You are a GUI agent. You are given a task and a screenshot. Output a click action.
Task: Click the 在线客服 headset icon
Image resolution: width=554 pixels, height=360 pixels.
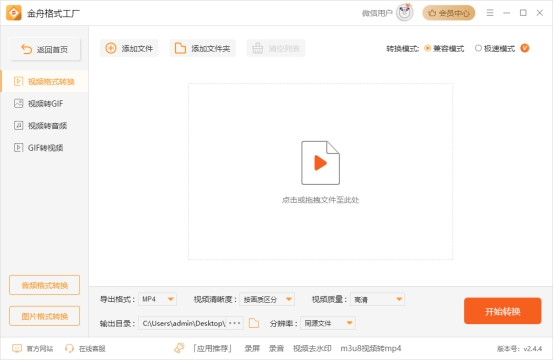[x=69, y=349]
